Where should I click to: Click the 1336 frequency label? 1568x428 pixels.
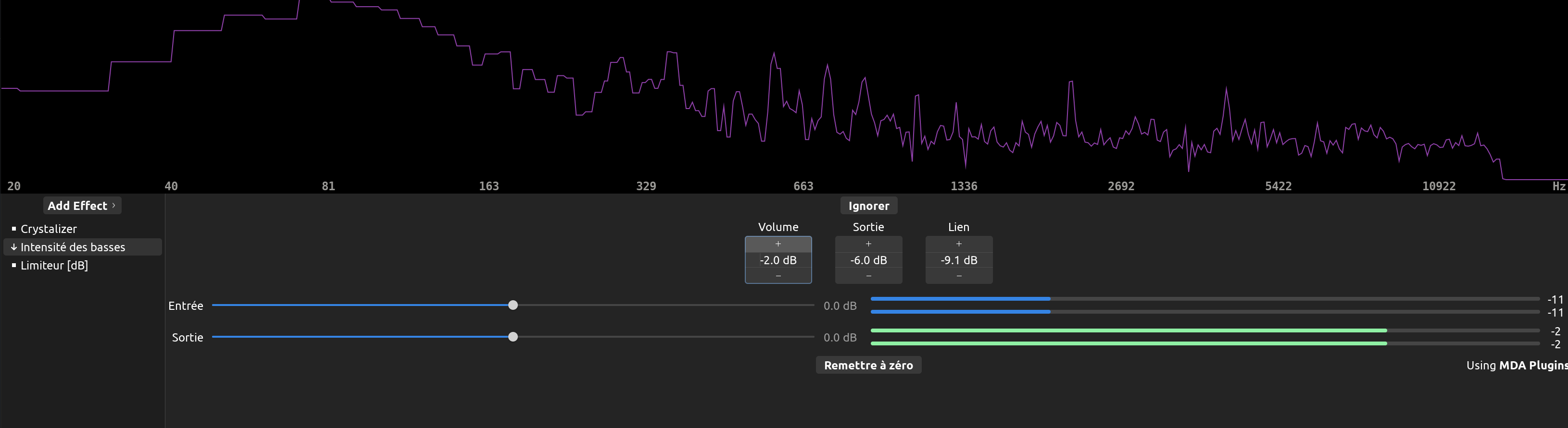964,186
